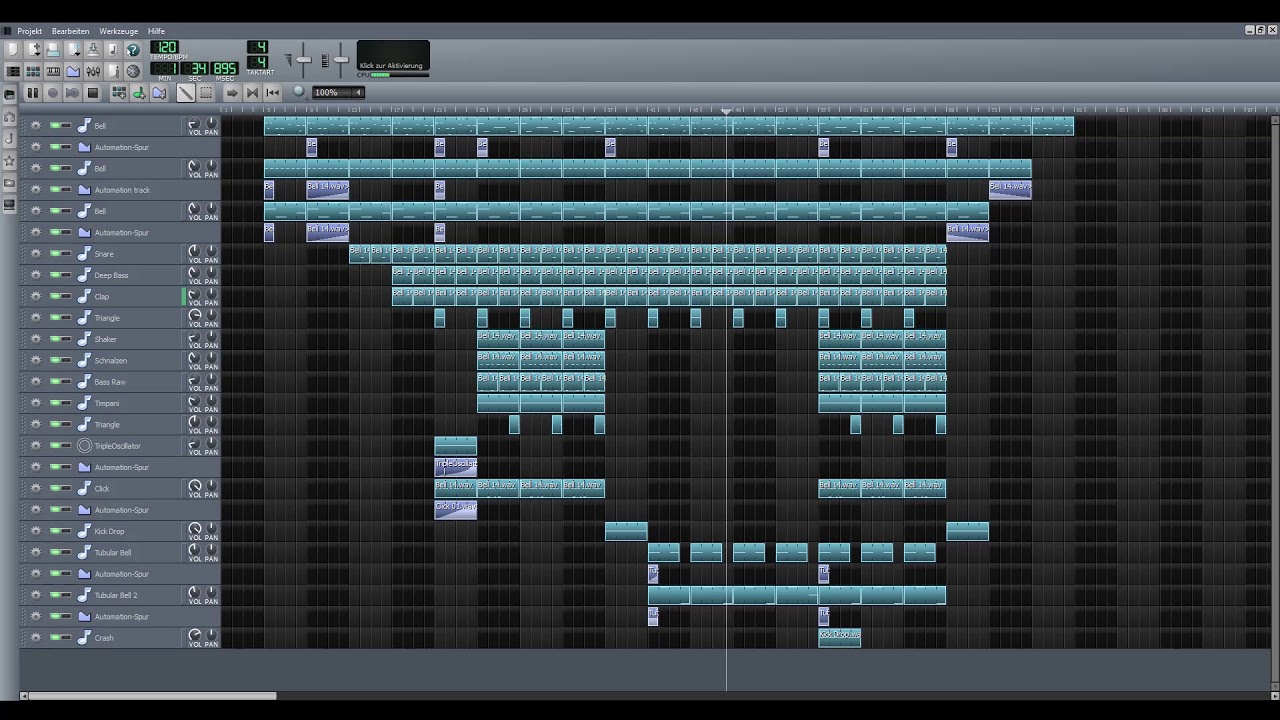Show the FX Mixer

click(x=93, y=71)
